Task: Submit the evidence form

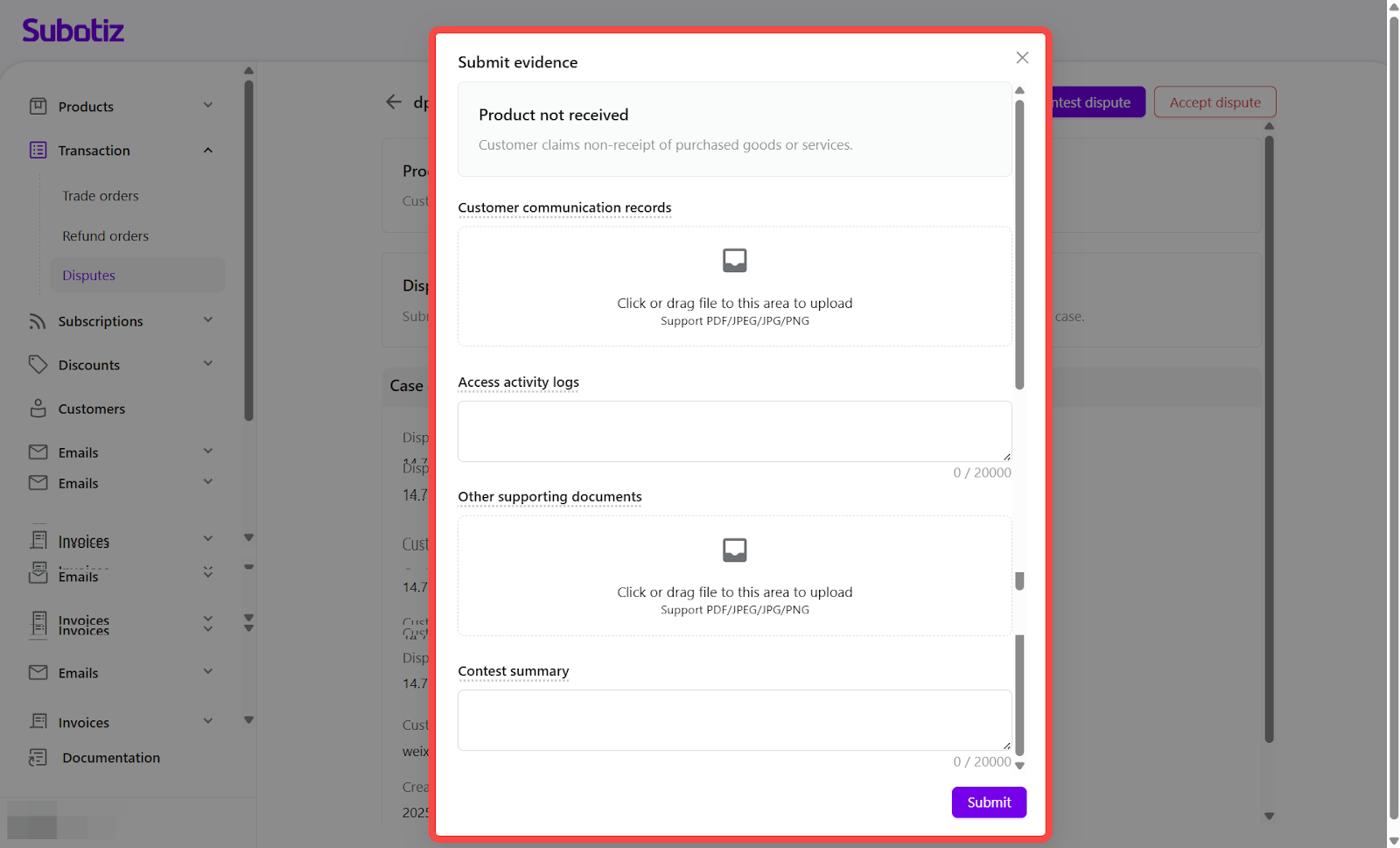Action: pyautogui.click(x=989, y=802)
